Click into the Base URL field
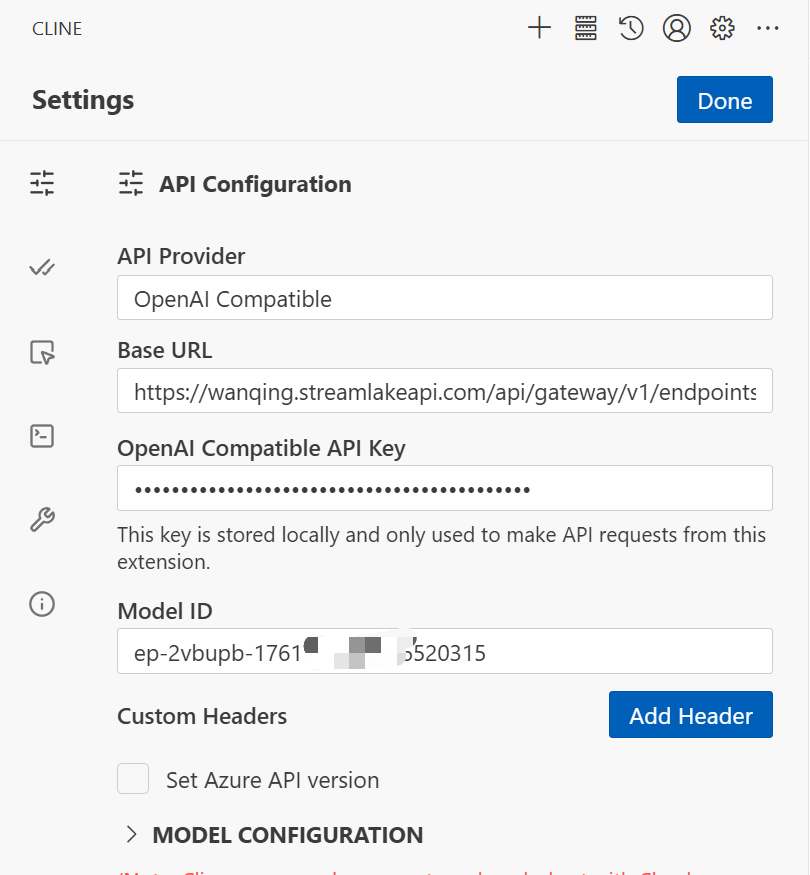The width and height of the screenshot is (810, 875). point(444,392)
